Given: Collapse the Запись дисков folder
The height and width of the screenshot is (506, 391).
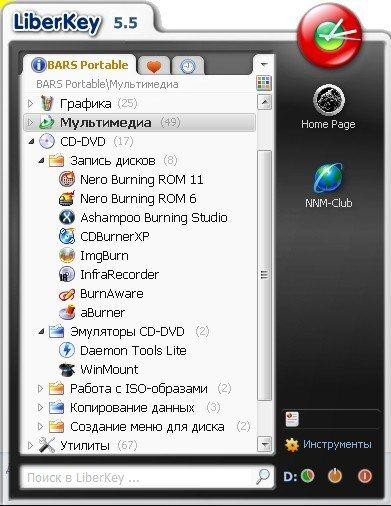Looking at the screenshot, I should (x=41, y=161).
